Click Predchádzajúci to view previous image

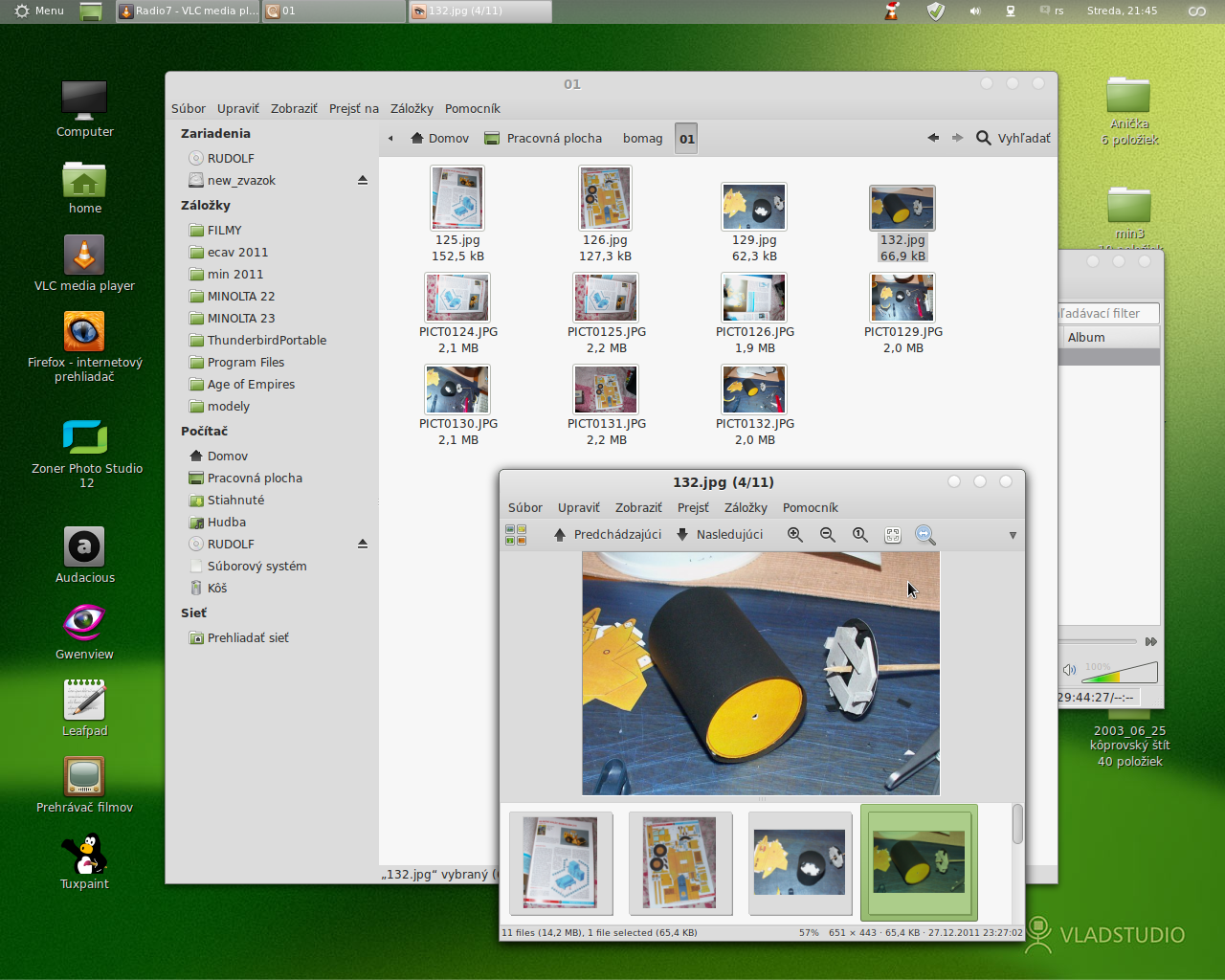point(608,535)
